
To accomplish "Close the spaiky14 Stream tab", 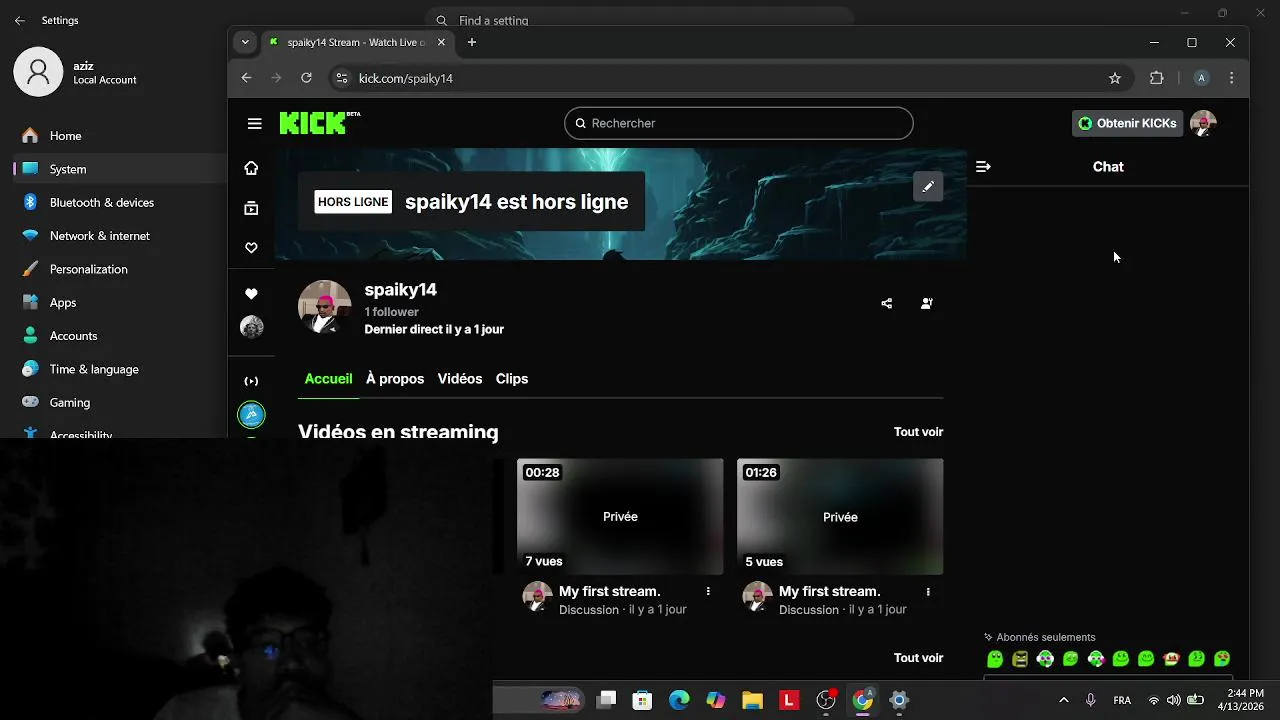I will pyautogui.click(x=441, y=42).
